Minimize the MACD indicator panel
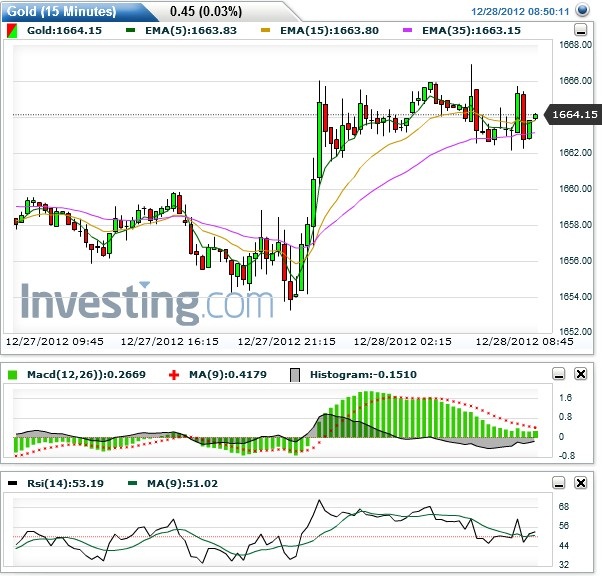Image resolution: width=602 pixels, height=576 pixels. (559, 374)
